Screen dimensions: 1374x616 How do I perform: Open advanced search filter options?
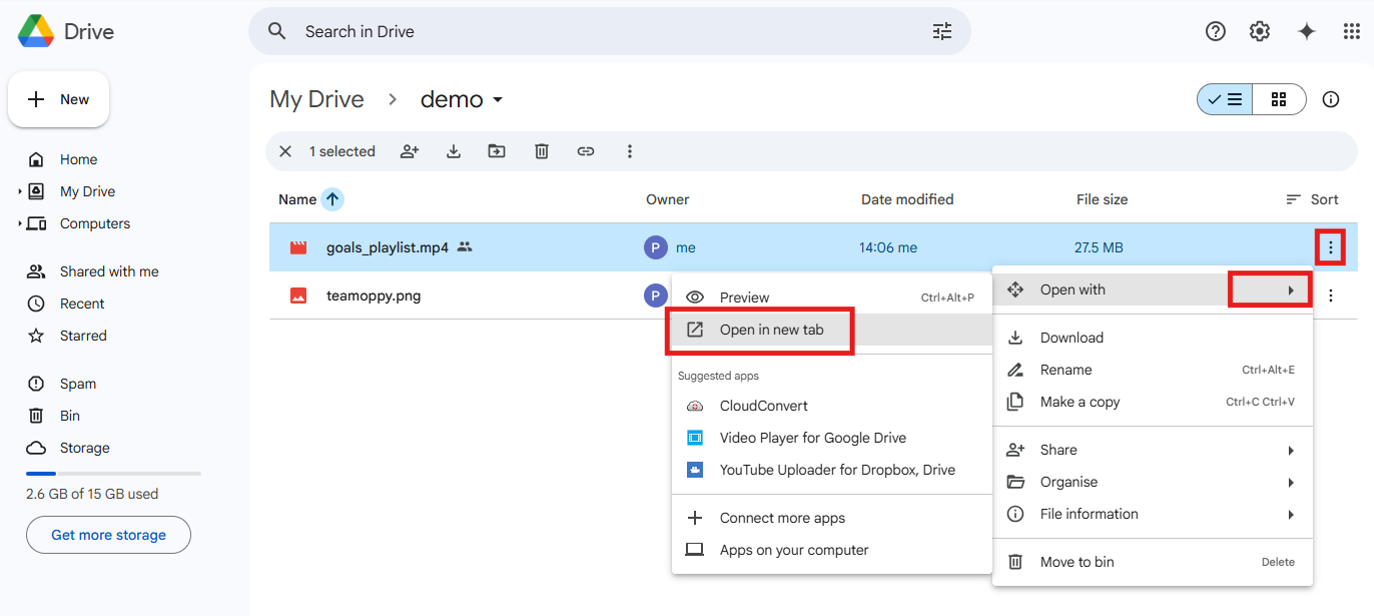click(942, 32)
